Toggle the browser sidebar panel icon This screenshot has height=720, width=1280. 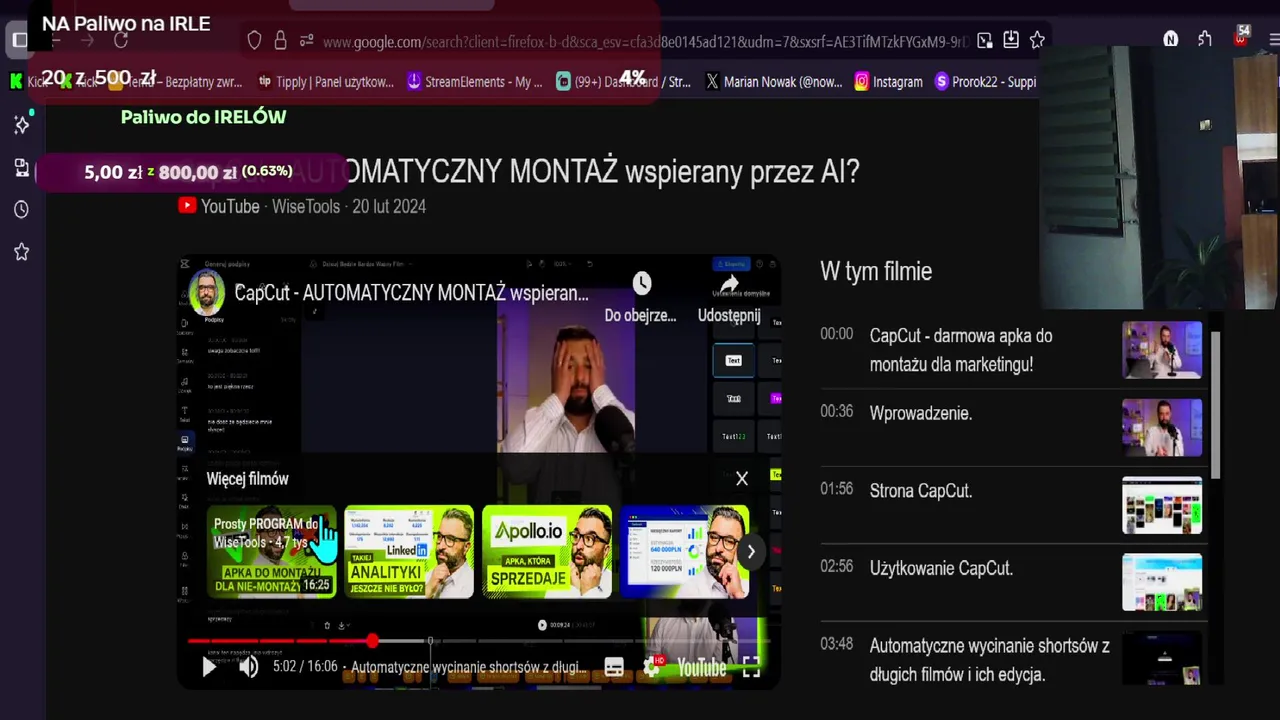pos(19,40)
